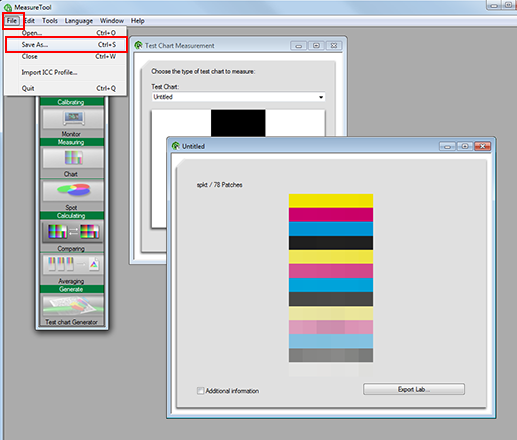Image resolution: width=517 pixels, height=440 pixels.
Task: Choose Save As from File menu
Action: [x=66, y=45]
